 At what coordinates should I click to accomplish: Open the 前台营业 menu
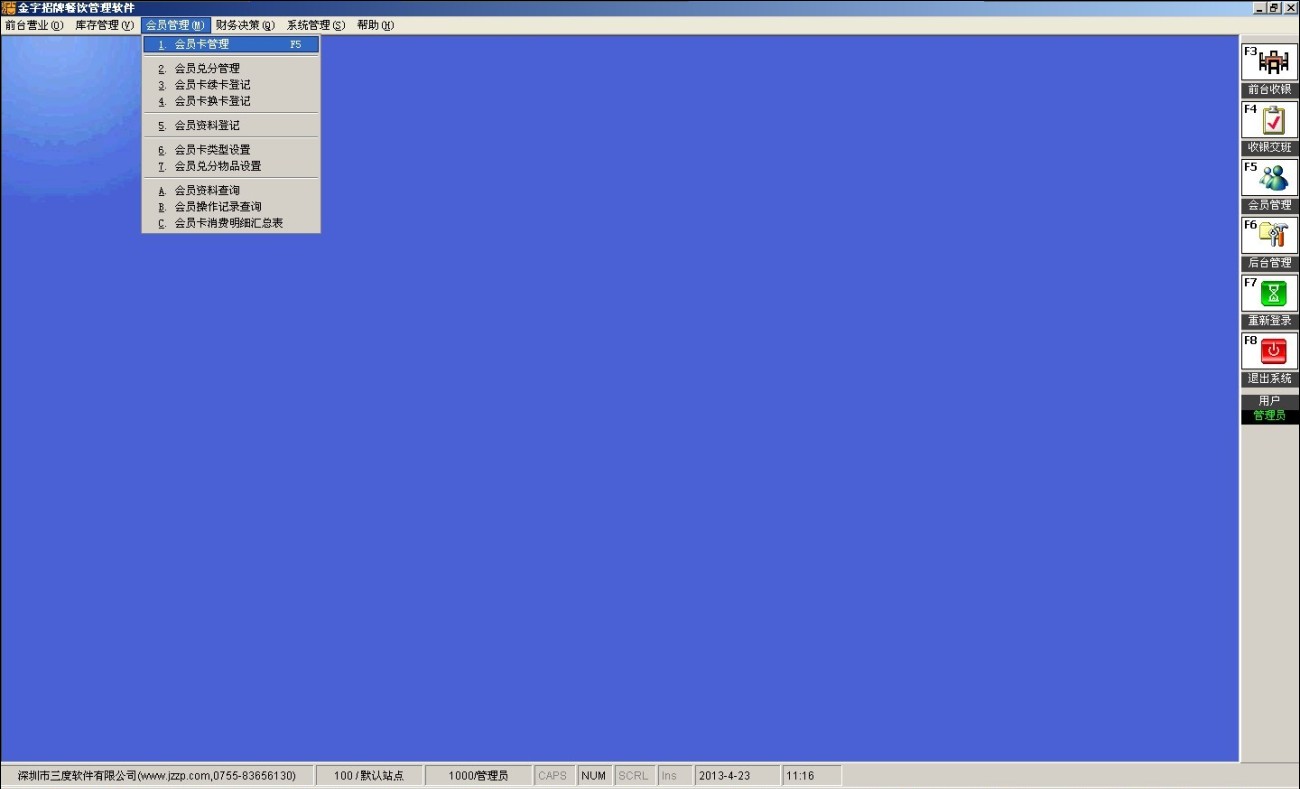coord(34,25)
